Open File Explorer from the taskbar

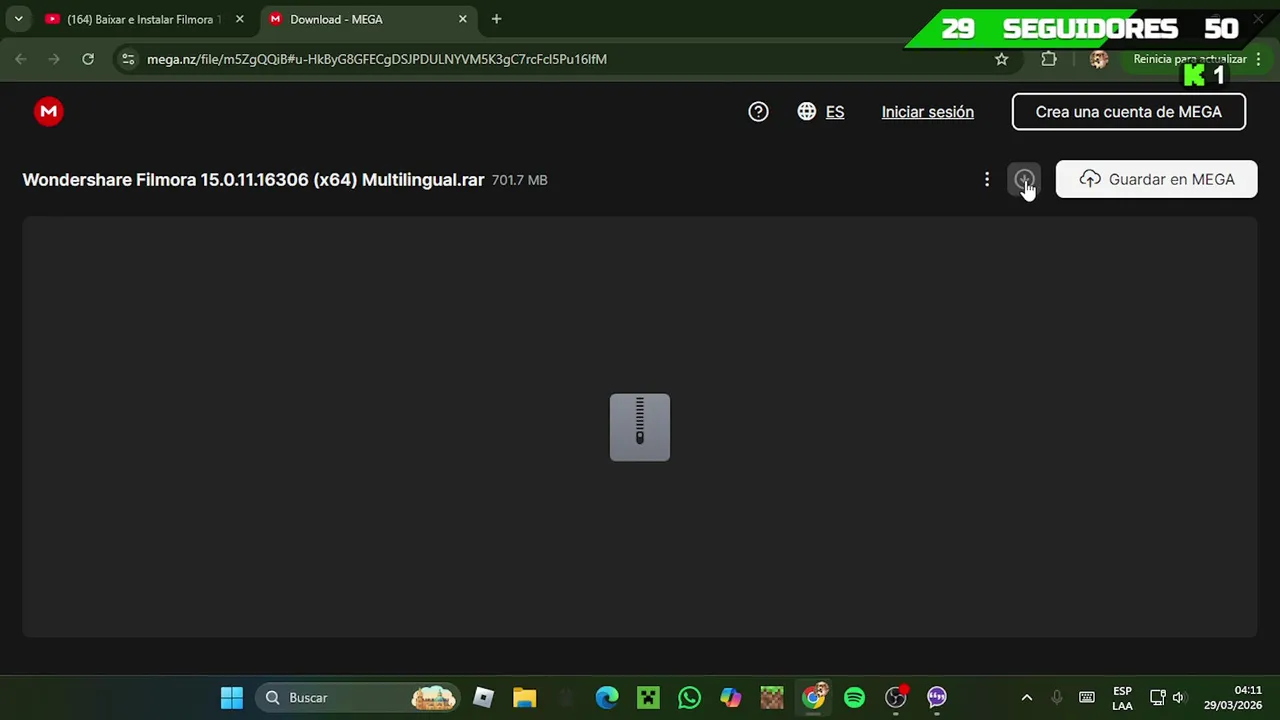pyautogui.click(x=524, y=697)
